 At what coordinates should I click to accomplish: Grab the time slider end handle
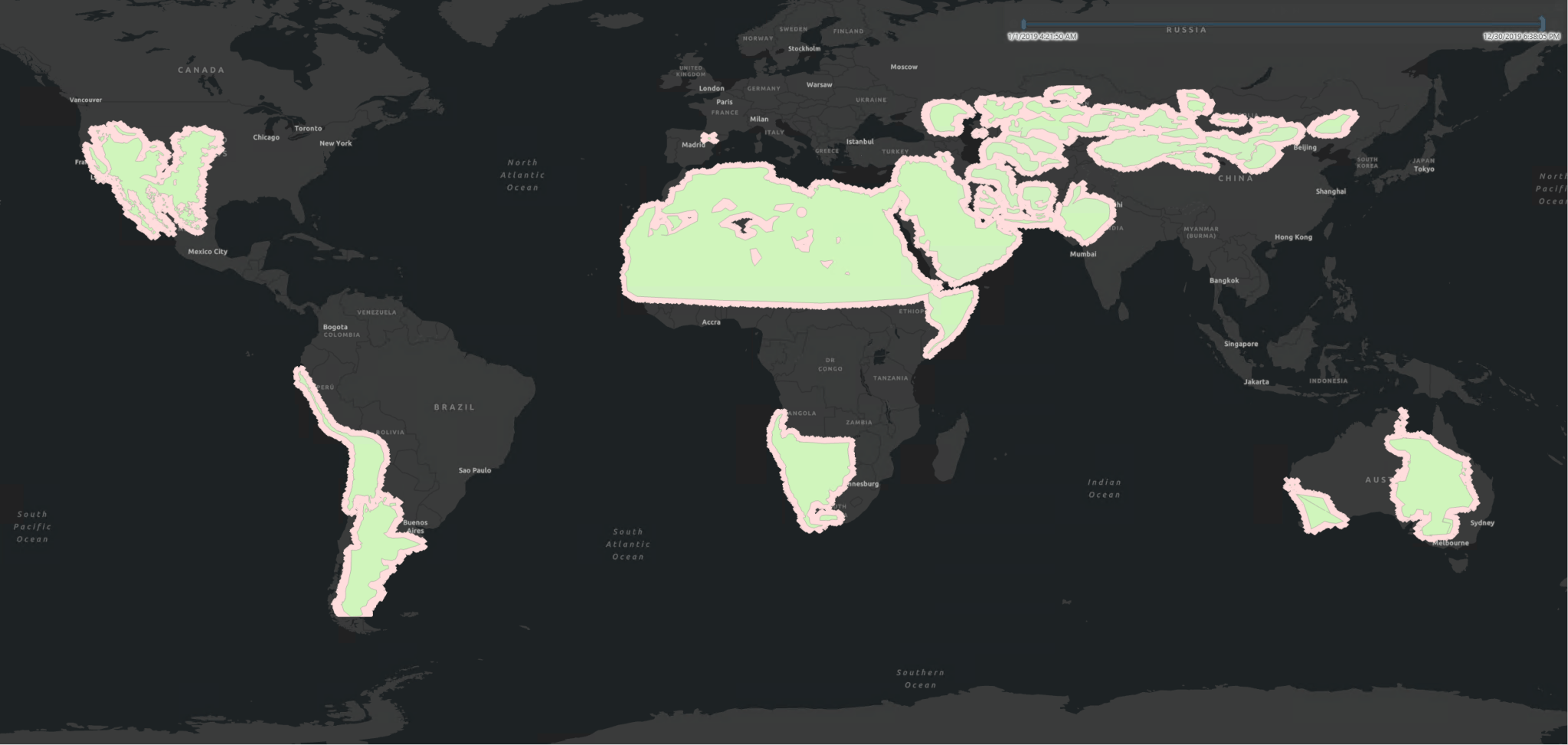tap(1542, 25)
